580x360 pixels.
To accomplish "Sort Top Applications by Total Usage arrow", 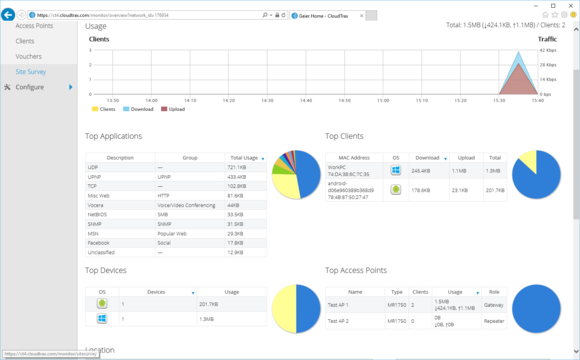I will tap(263, 159).
